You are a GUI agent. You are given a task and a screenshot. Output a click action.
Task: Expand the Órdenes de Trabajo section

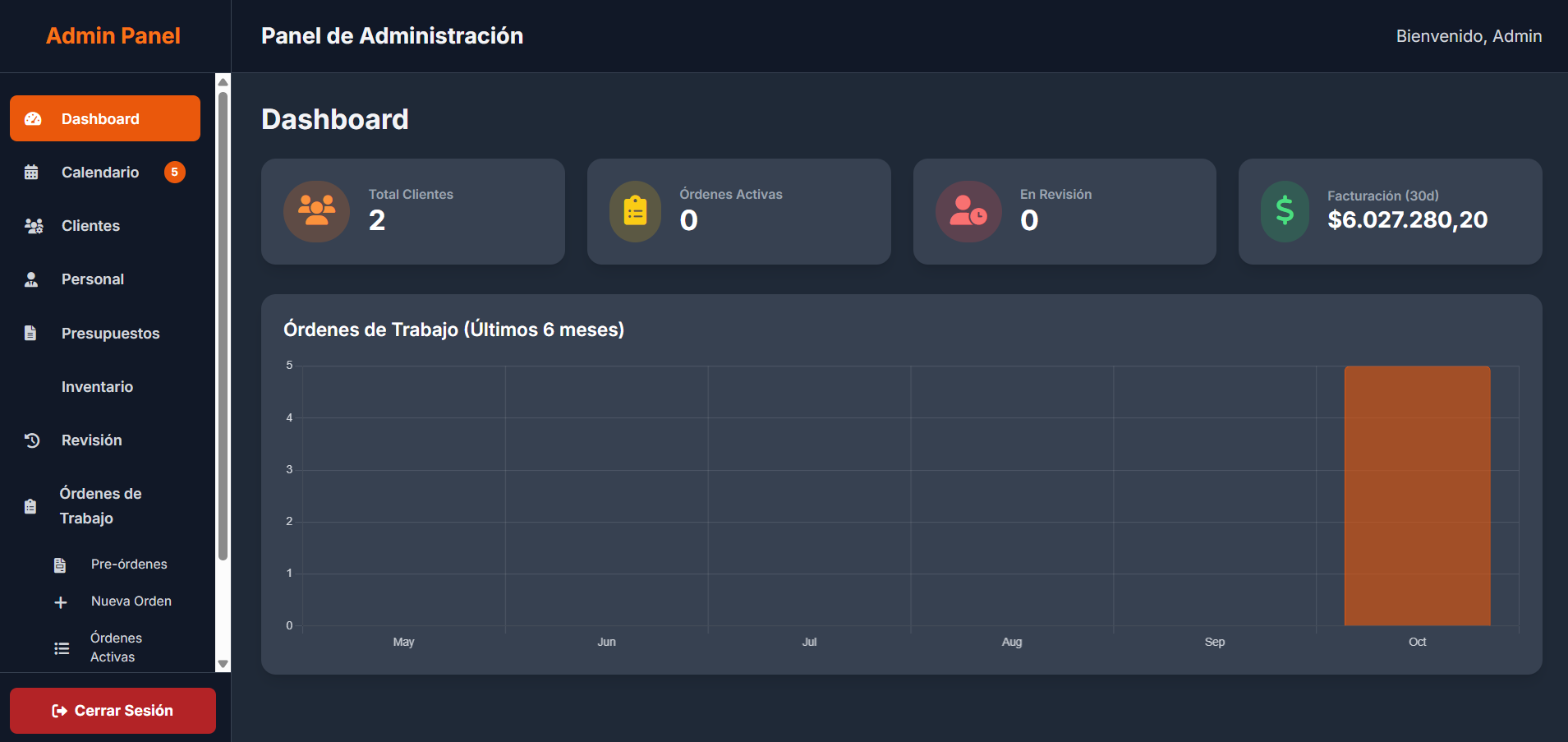tap(100, 505)
